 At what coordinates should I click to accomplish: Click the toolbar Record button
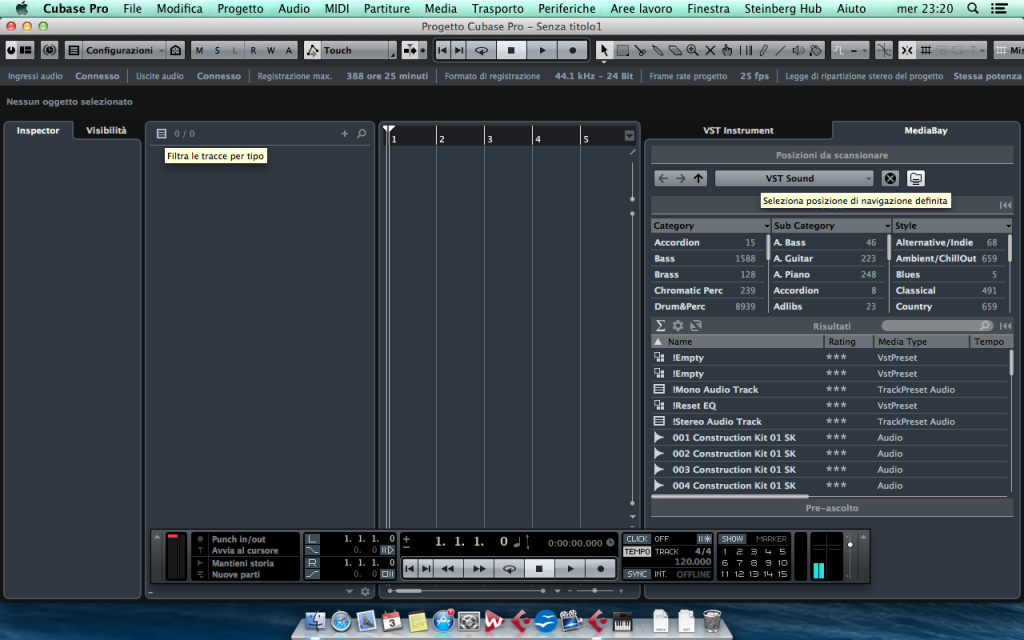[x=573, y=50]
